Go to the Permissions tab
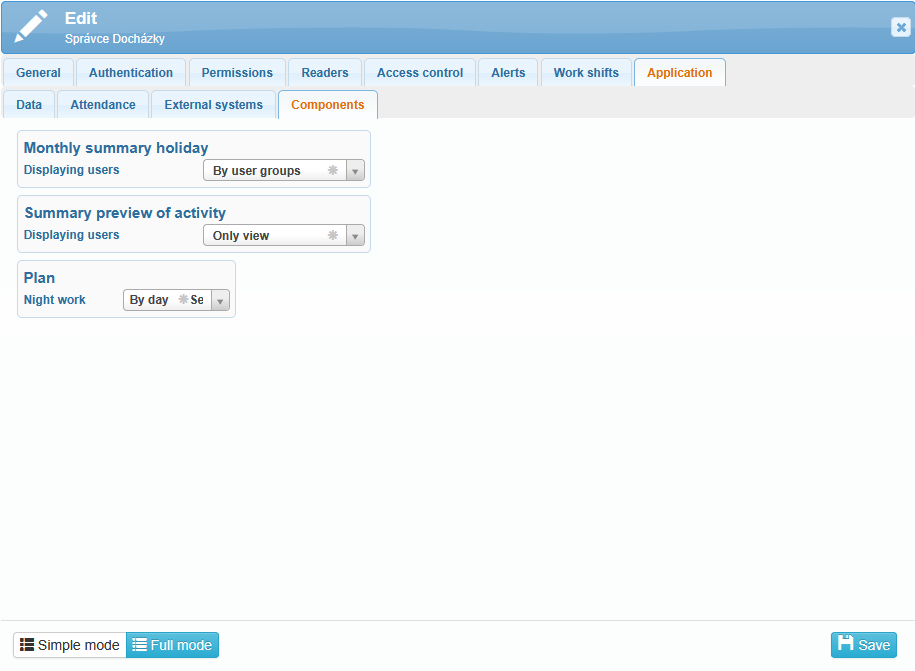The height and width of the screenshot is (671, 915). pyautogui.click(x=237, y=73)
